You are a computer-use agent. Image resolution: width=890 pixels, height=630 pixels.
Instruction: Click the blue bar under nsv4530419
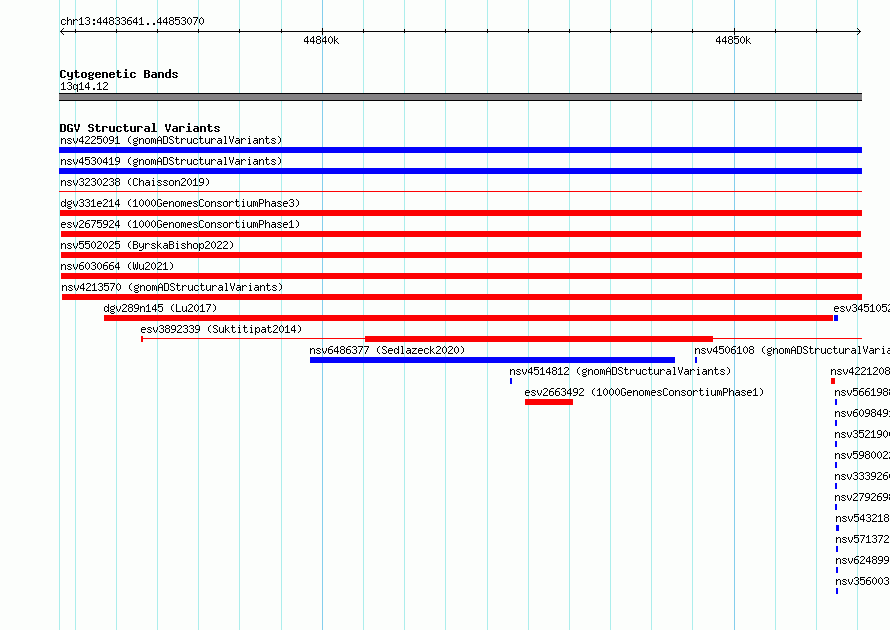[x=460, y=171]
